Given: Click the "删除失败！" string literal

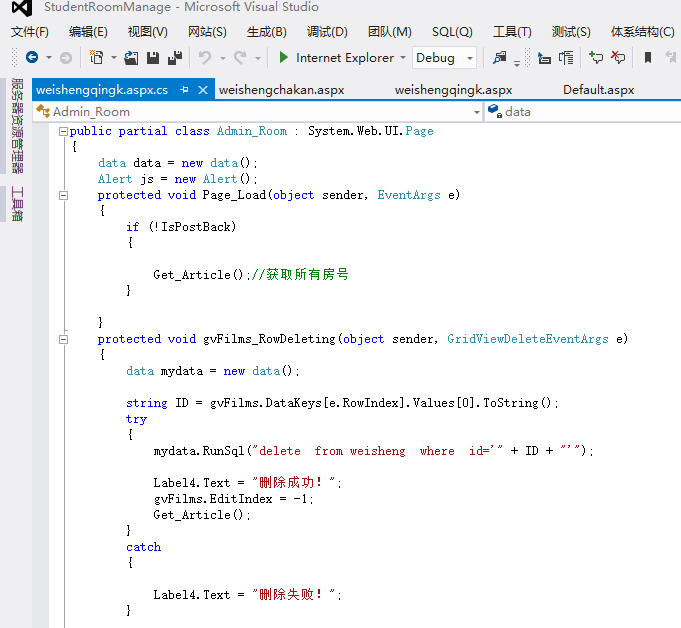Looking at the screenshot, I should (x=294, y=594).
